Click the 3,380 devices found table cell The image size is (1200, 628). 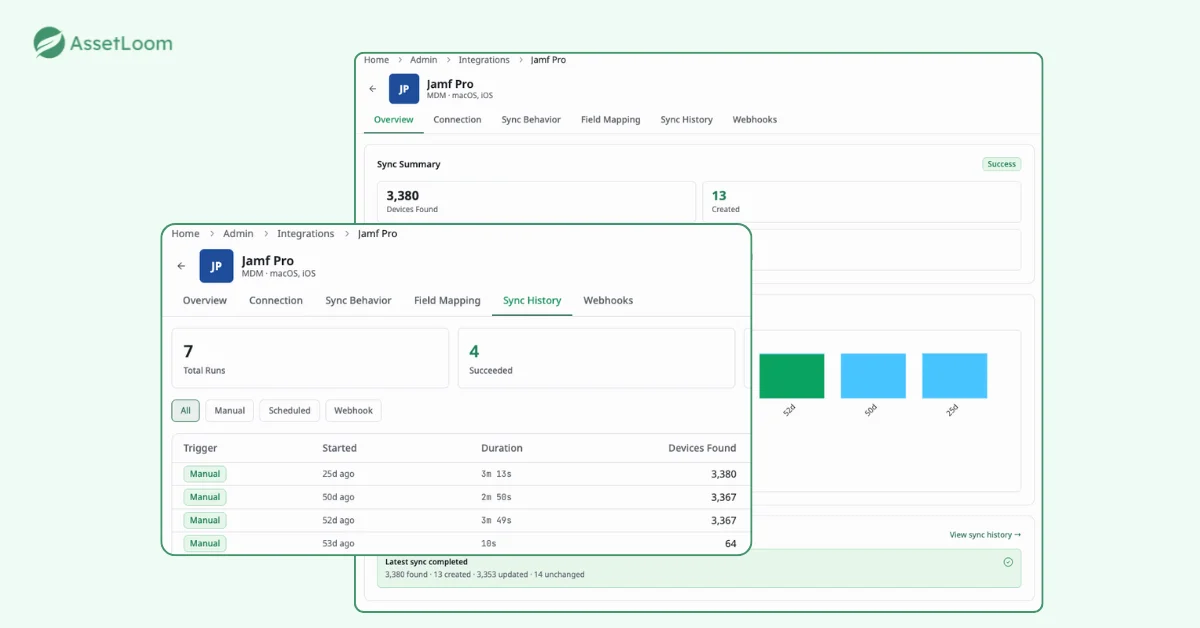[x=724, y=474]
